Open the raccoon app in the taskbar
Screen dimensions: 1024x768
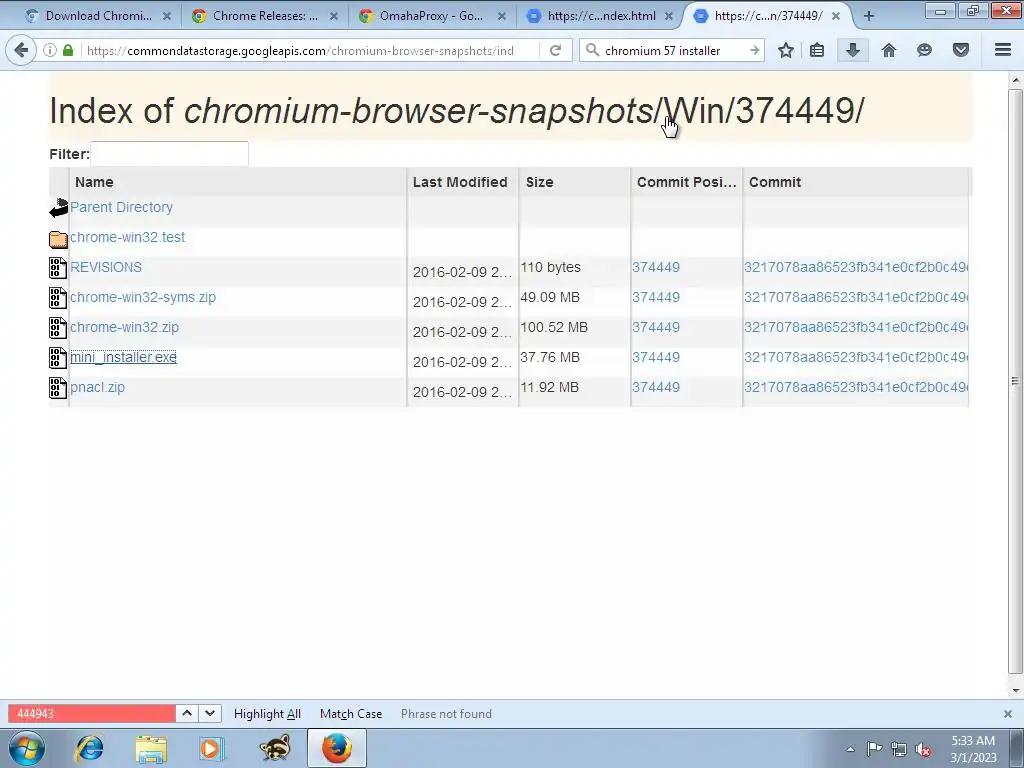[x=274, y=748]
